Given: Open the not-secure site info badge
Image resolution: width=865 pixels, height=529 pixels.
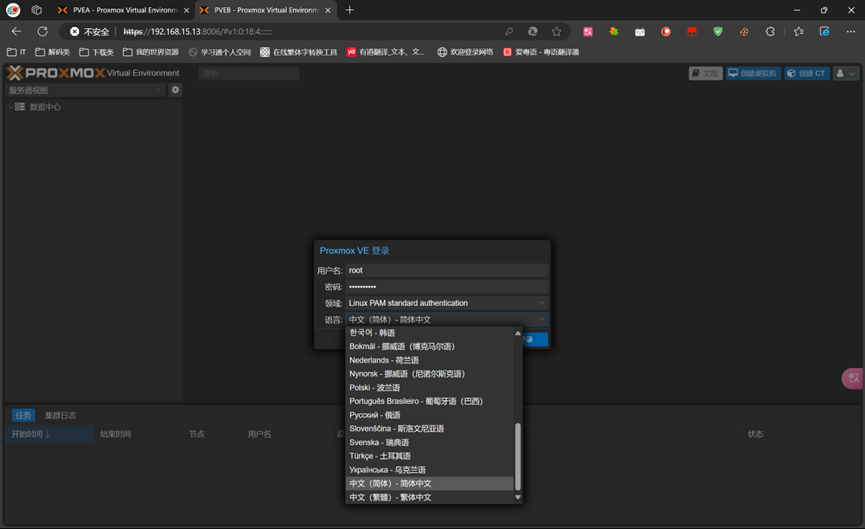Looking at the screenshot, I should pos(89,32).
